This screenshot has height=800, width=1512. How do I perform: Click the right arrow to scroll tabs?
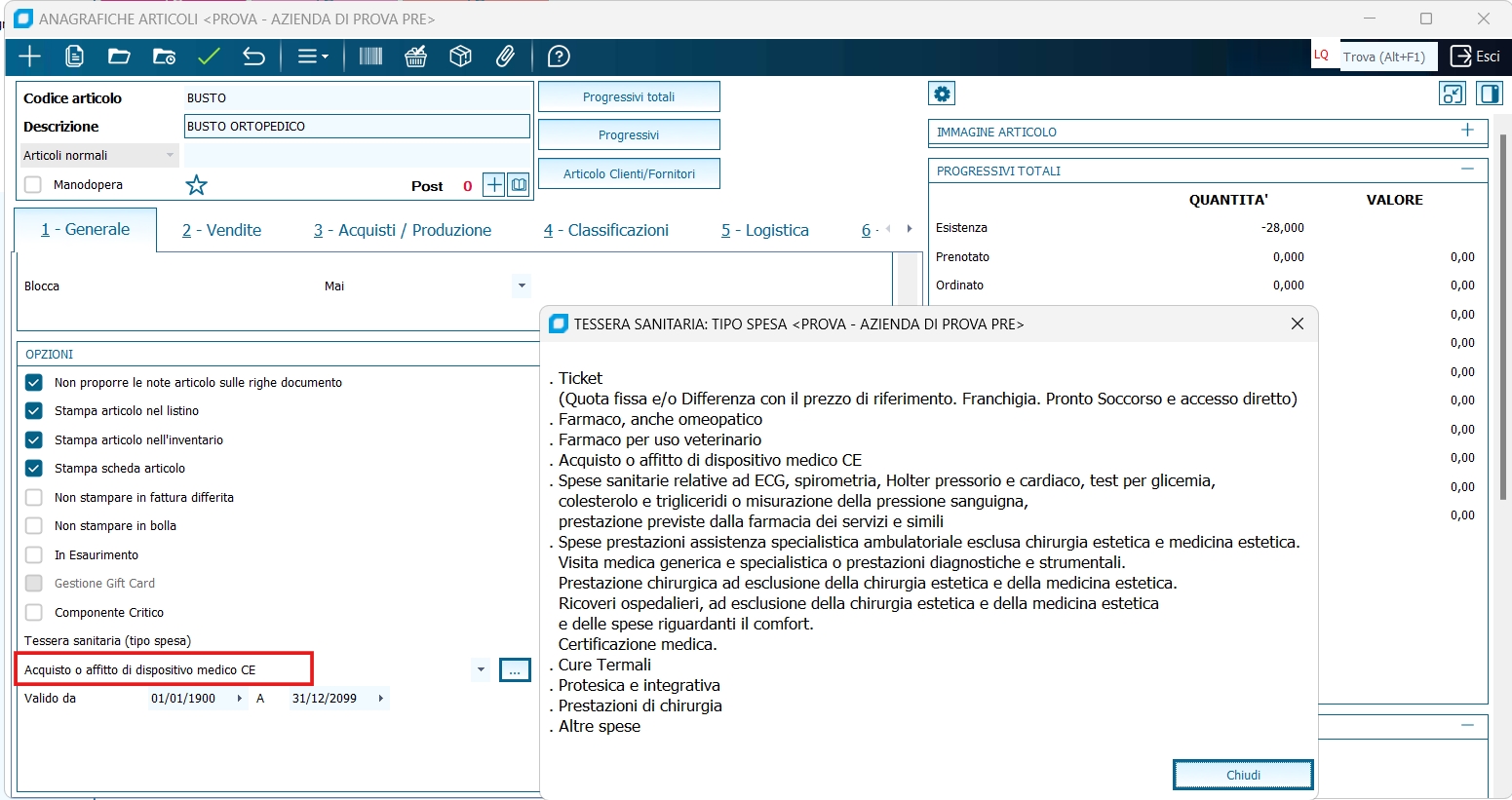[x=910, y=229]
